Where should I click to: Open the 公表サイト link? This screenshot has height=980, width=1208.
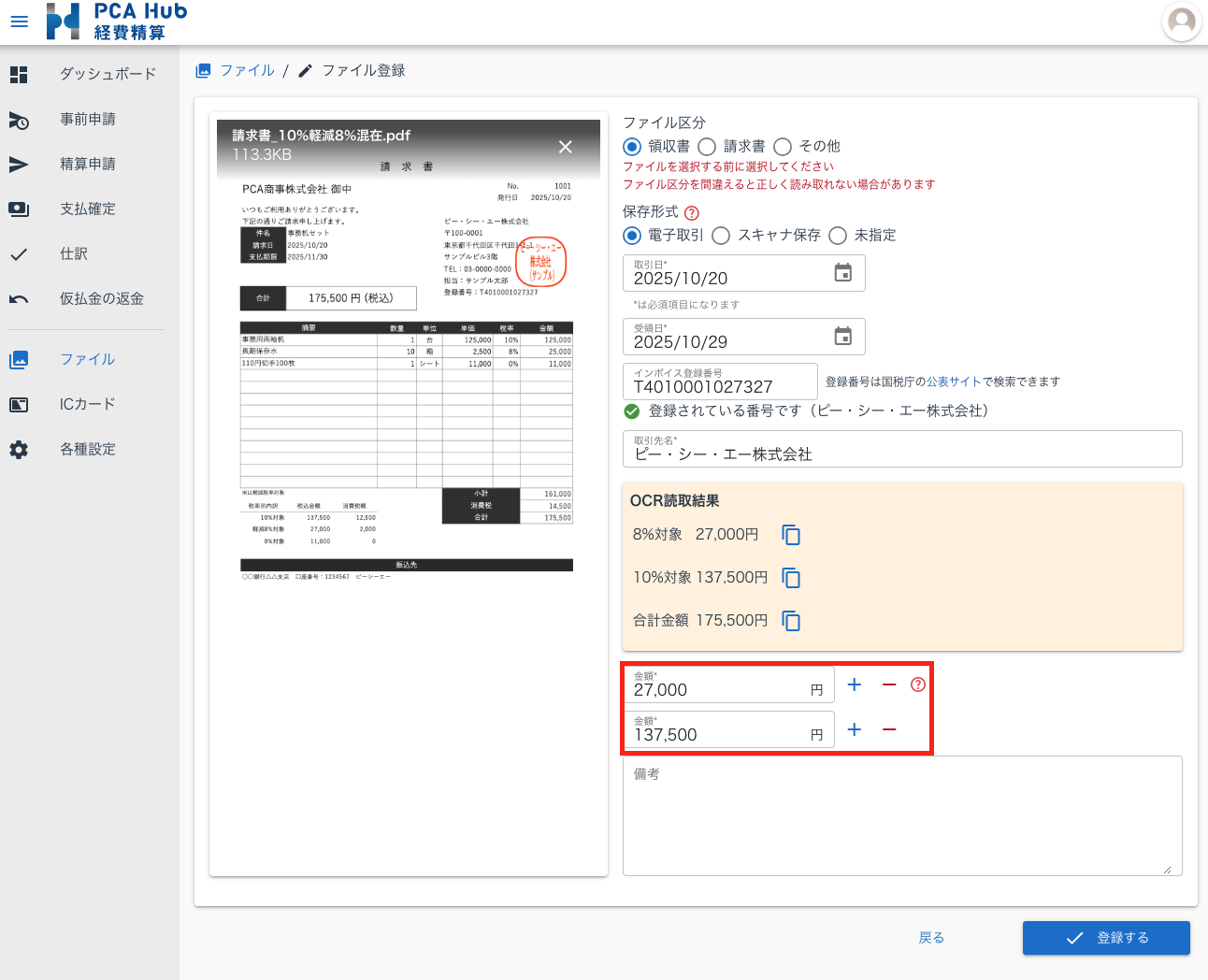(x=954, y=382)
